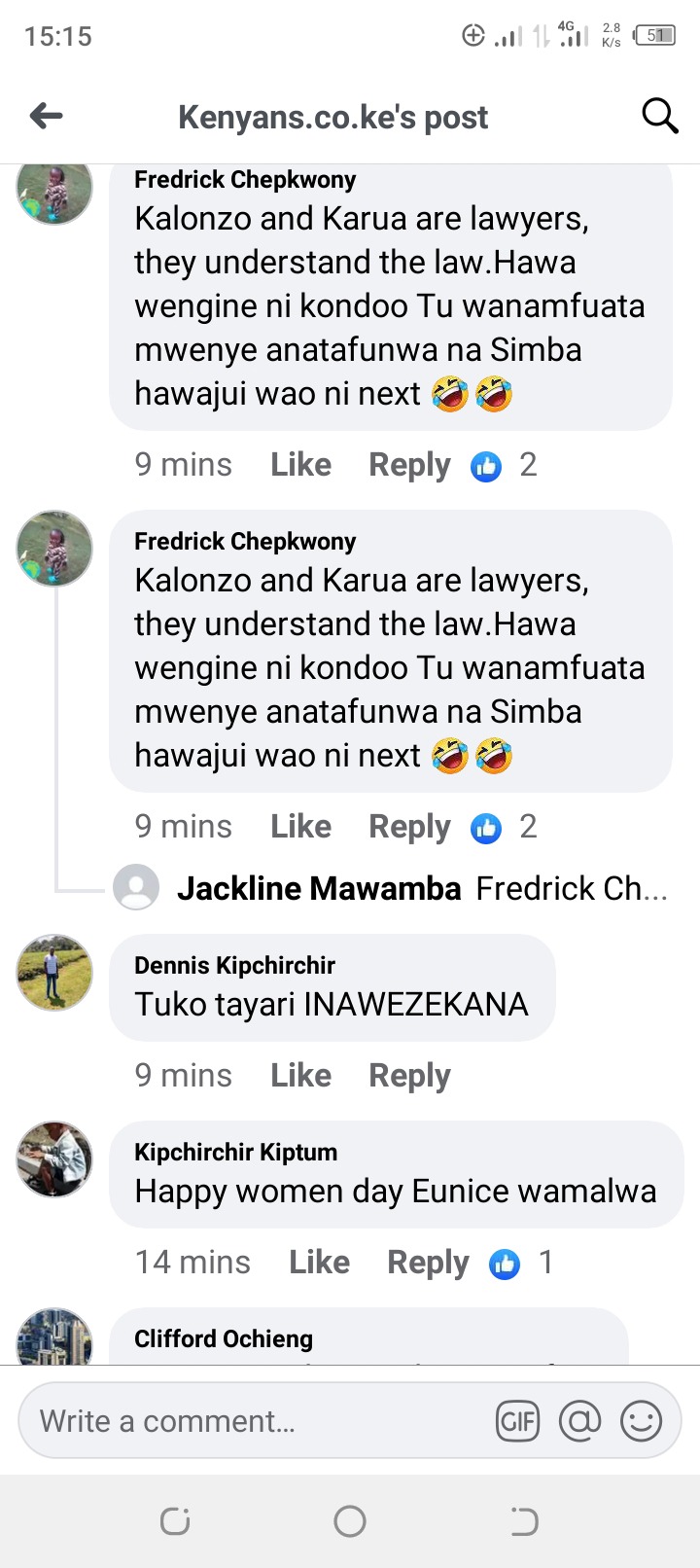Screen dimensions: 700x1568
Task: Expand Jackline Mawamba's reply thread
Action: (x=391, y=888)
